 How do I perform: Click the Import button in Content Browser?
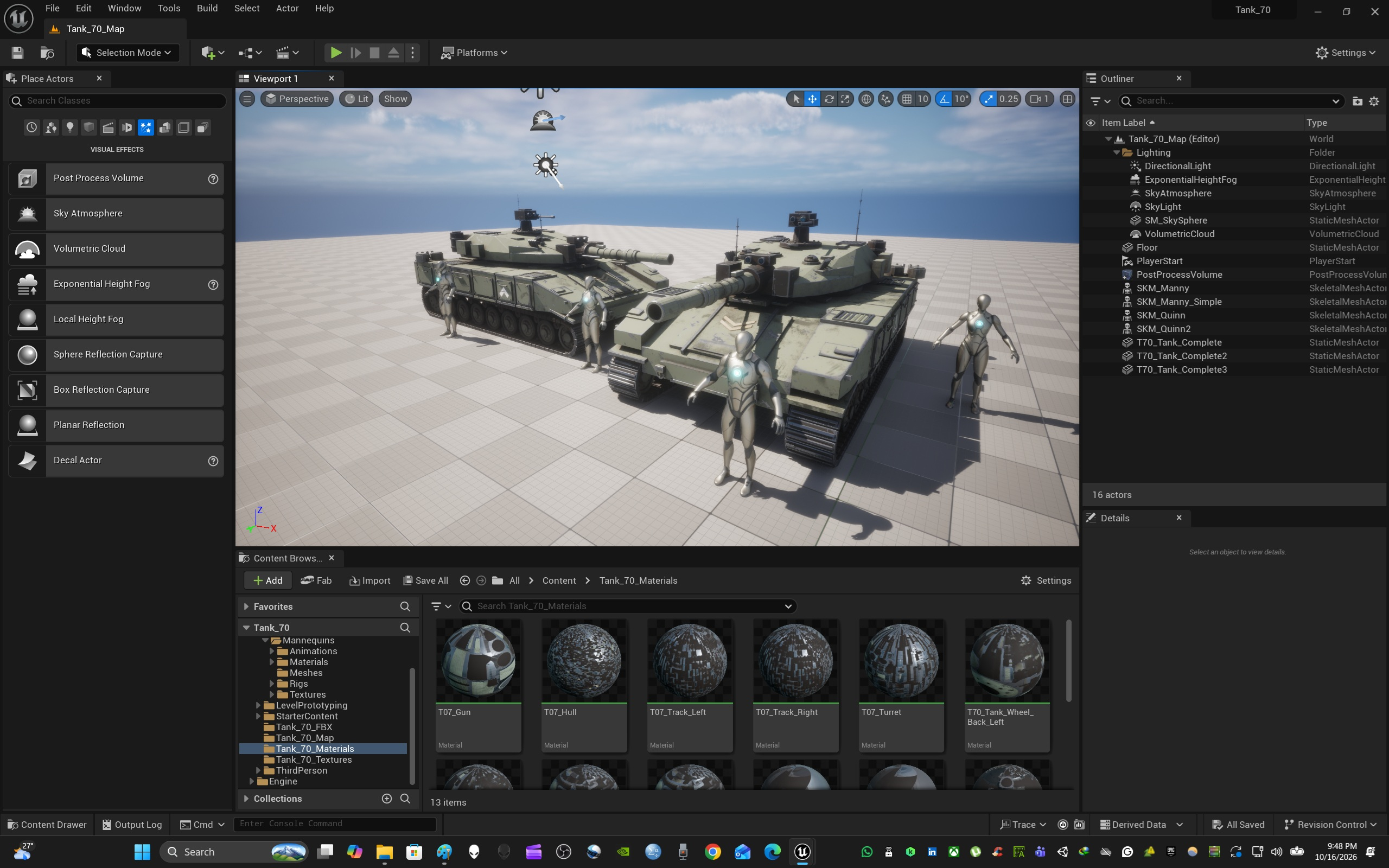coord(369,580)
